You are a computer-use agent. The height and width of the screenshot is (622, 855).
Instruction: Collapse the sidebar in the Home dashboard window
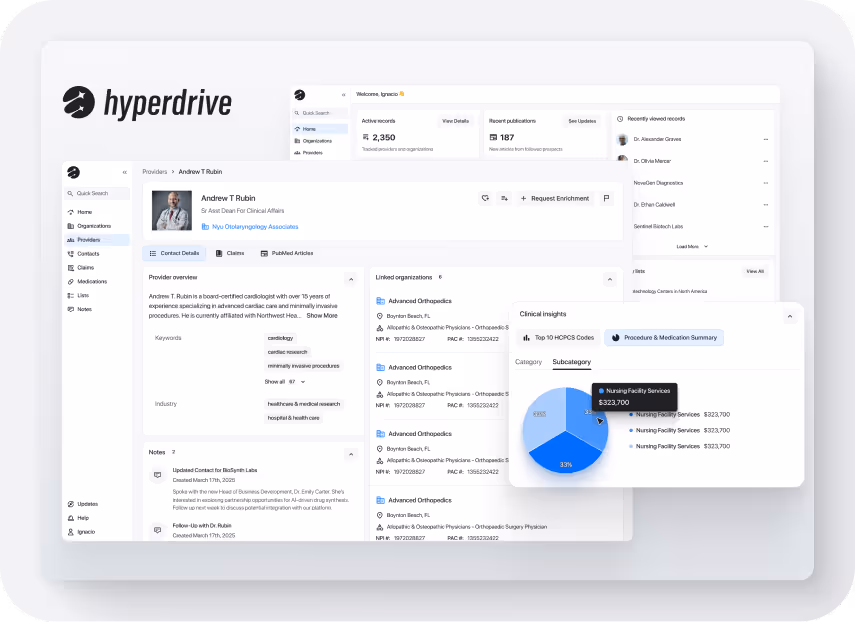click(x=344, y=95)
